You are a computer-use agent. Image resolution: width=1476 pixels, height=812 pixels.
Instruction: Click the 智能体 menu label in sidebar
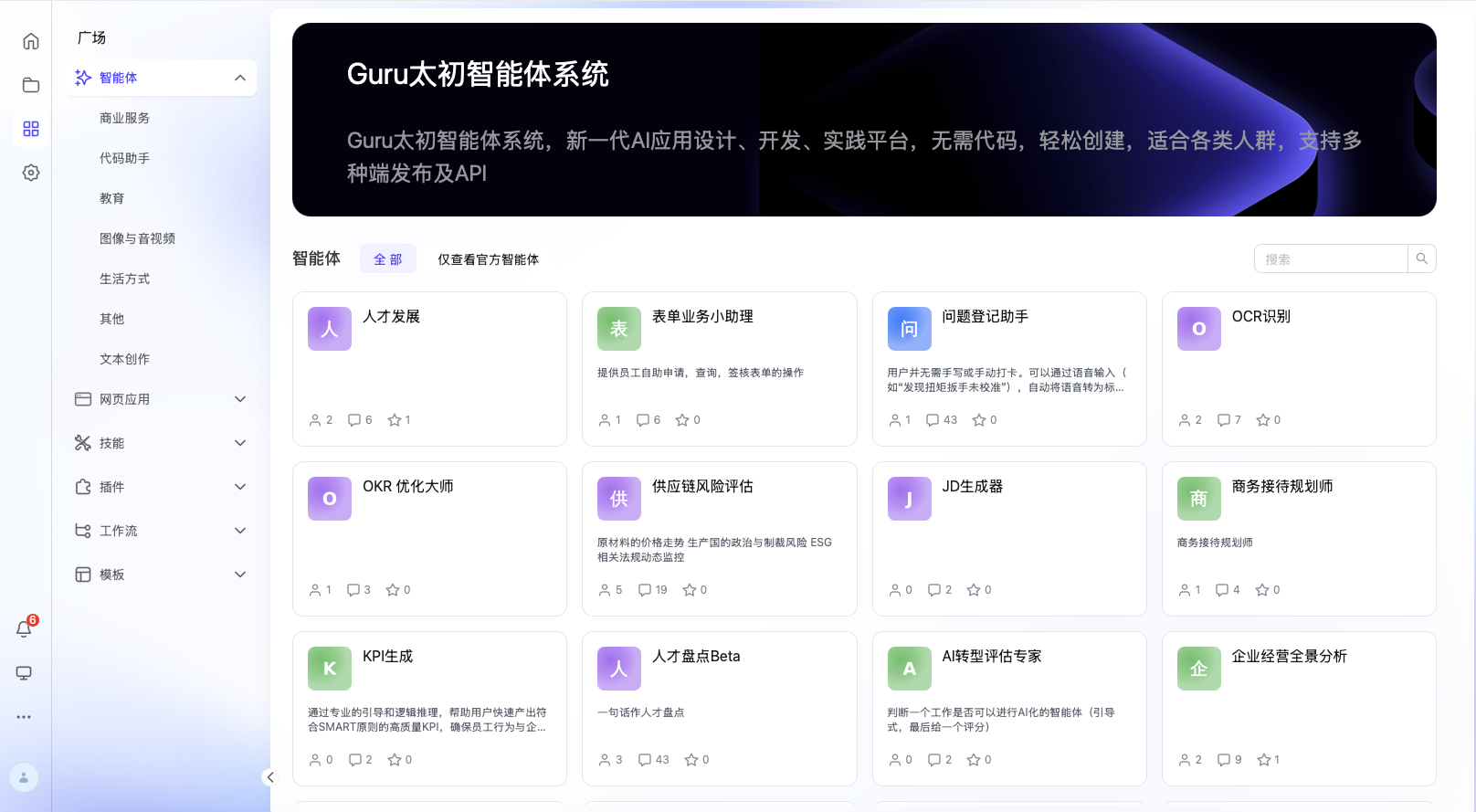tap(119, 78)
